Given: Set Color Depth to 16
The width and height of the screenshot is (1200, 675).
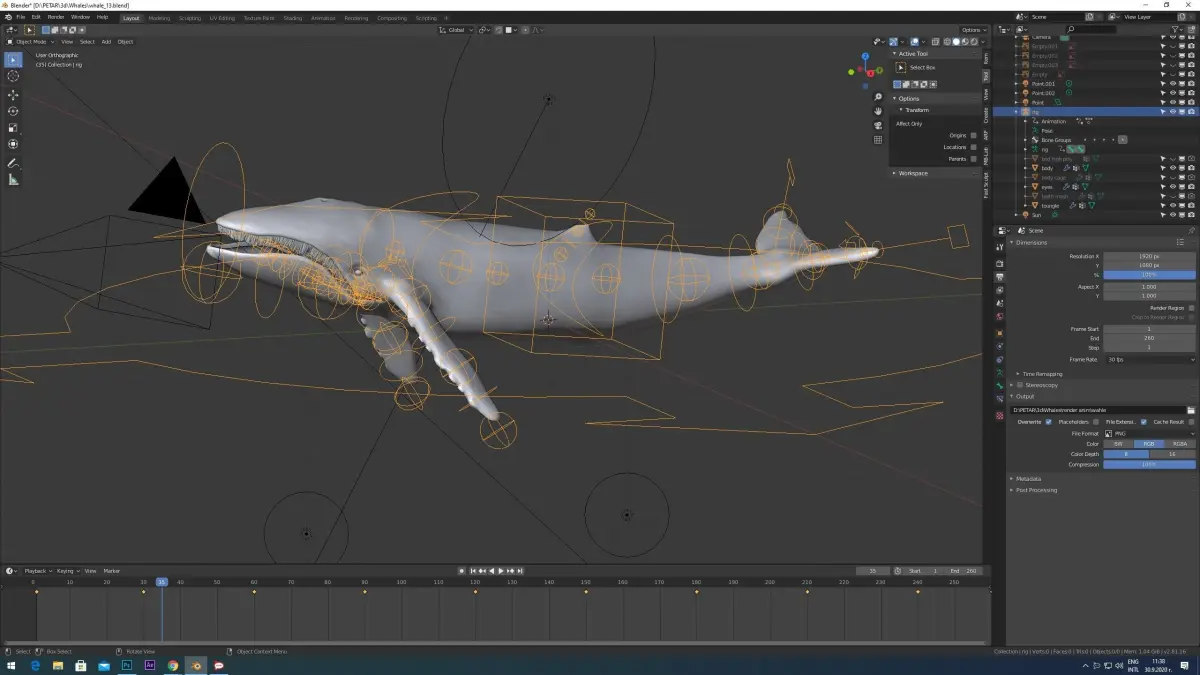Looking at the screenshot, I should [x=1172, y=454].
